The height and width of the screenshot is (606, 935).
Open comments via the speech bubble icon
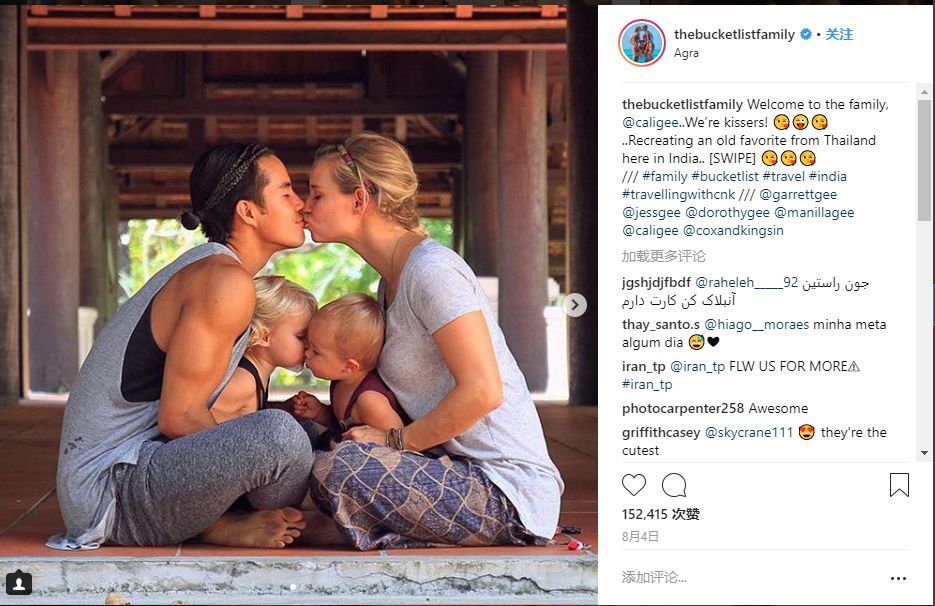click(x=674, y=485)
